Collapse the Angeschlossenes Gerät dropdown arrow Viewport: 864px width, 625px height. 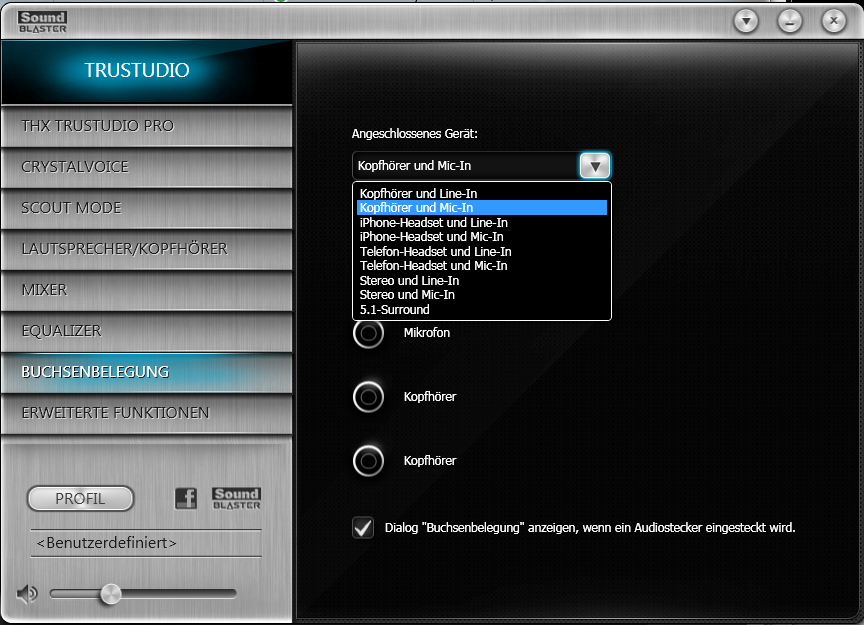595,165
